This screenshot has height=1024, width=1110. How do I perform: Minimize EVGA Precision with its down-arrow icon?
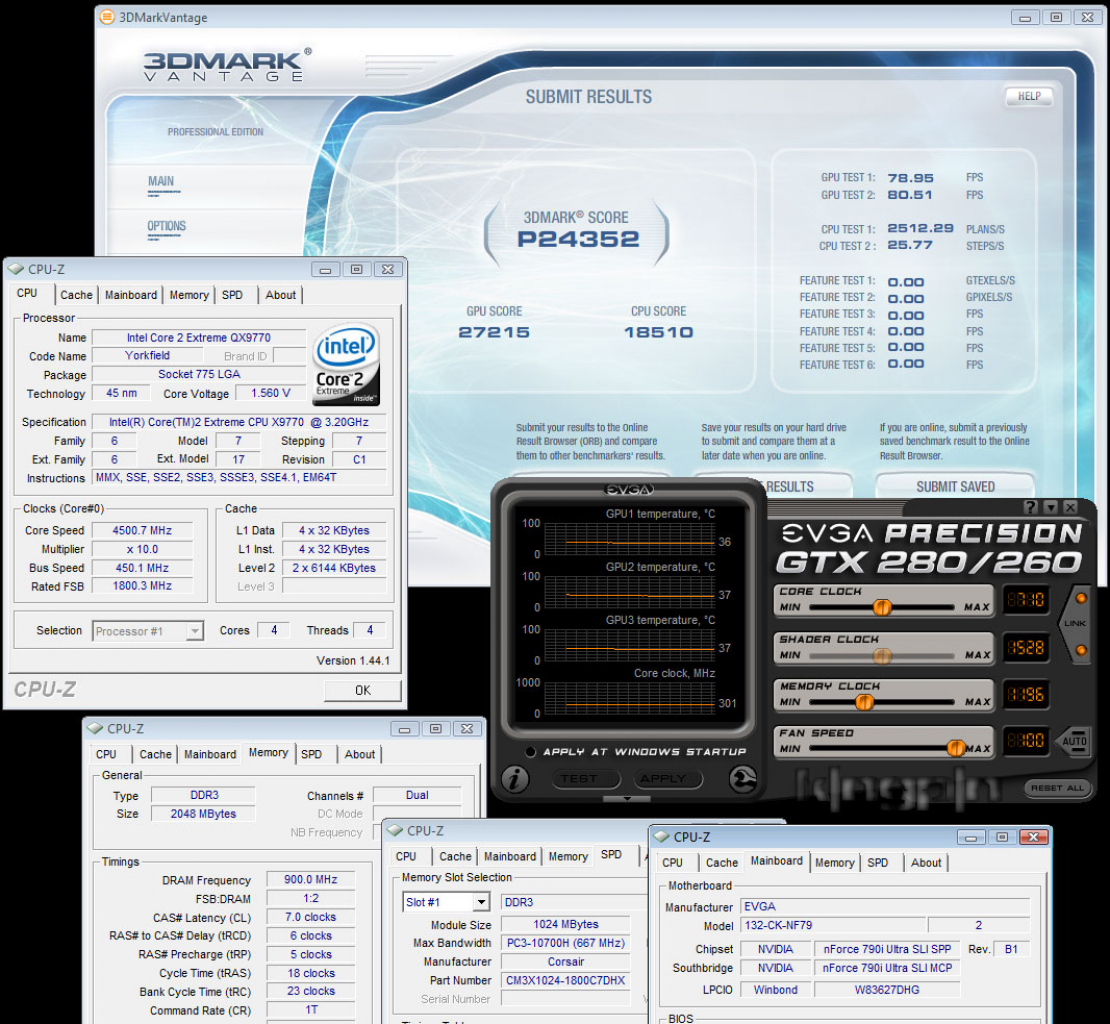(1051, 507)
